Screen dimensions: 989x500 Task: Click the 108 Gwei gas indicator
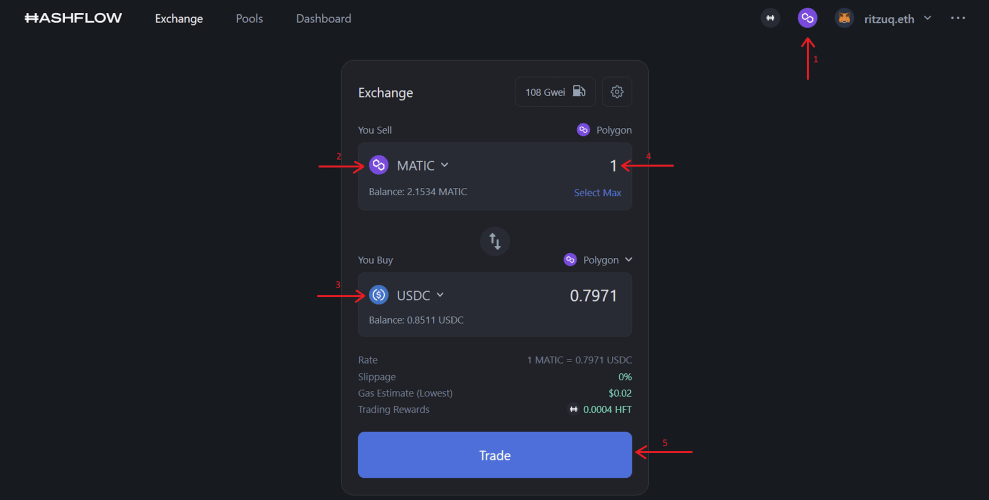pyautogui.click(x=555, y=92)
